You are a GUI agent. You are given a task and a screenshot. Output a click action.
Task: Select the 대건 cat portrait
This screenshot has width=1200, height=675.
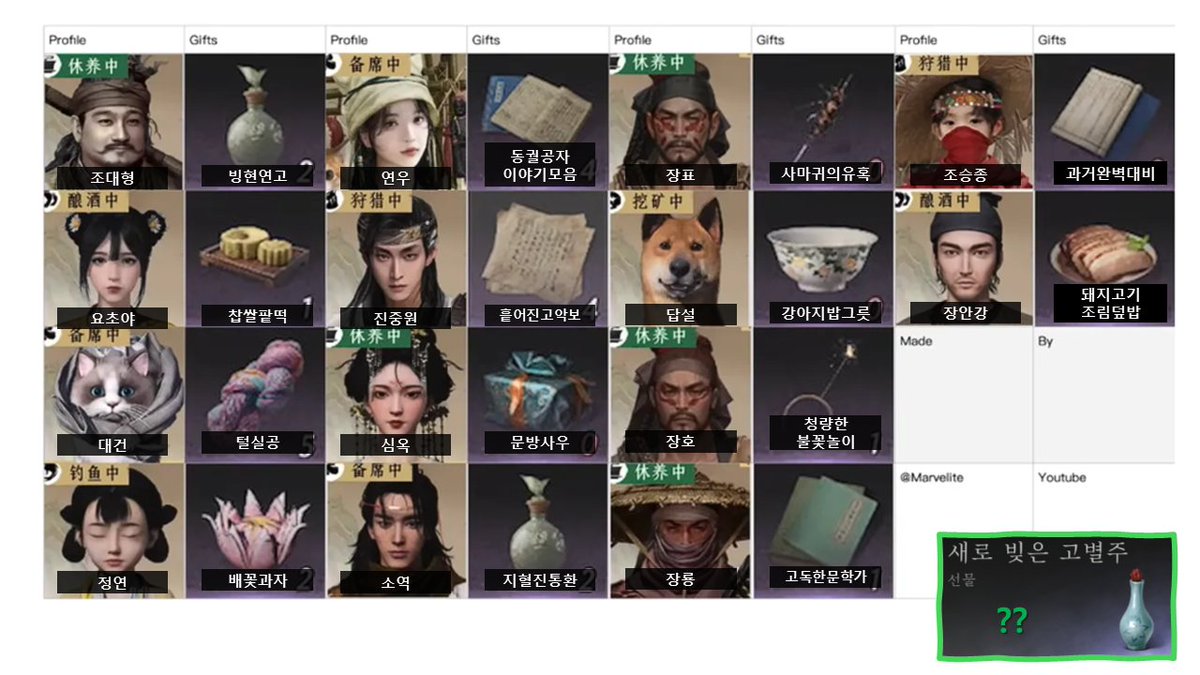(114, 394)
